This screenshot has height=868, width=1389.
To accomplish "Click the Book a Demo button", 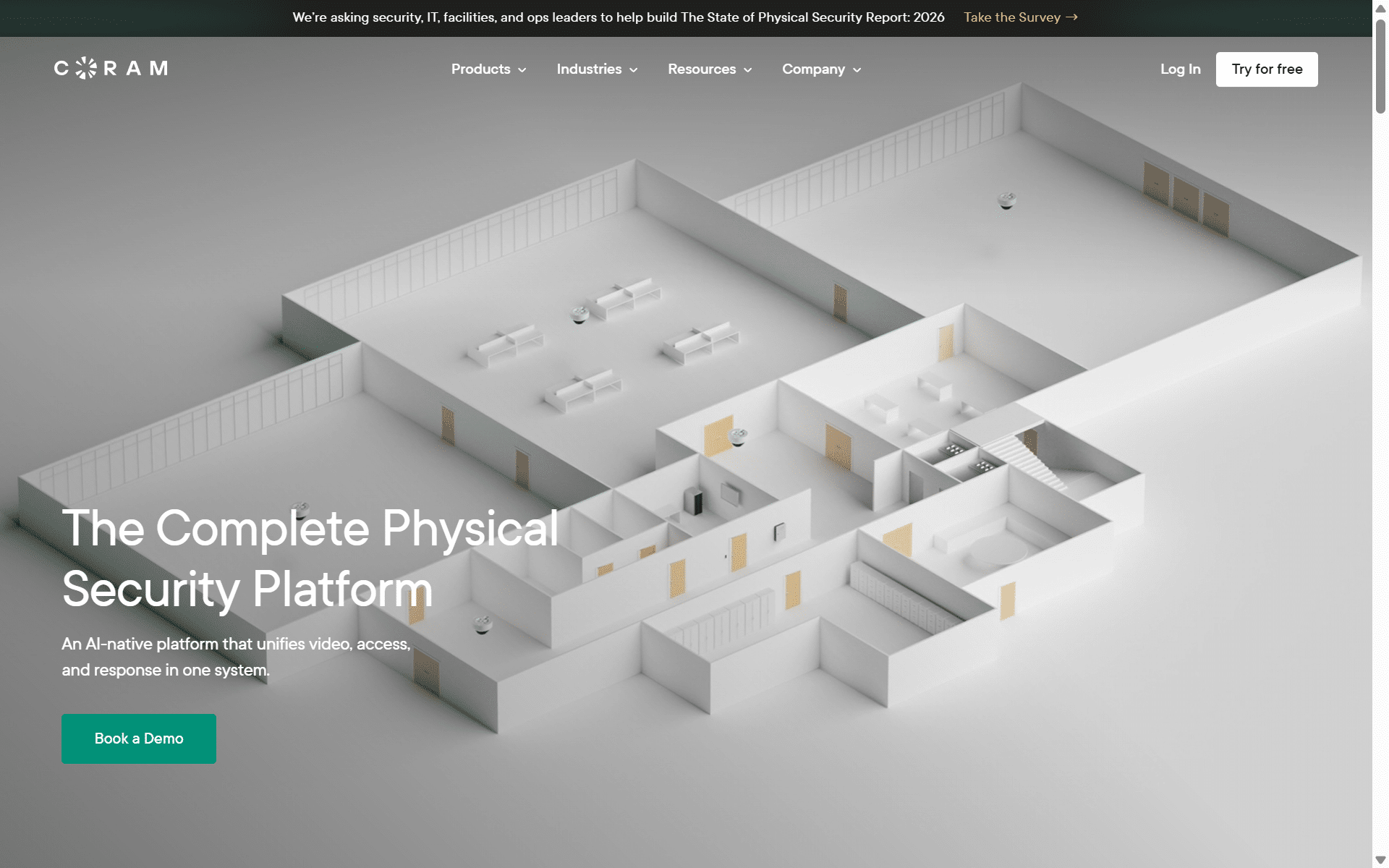I will click(x=139, y=739).
